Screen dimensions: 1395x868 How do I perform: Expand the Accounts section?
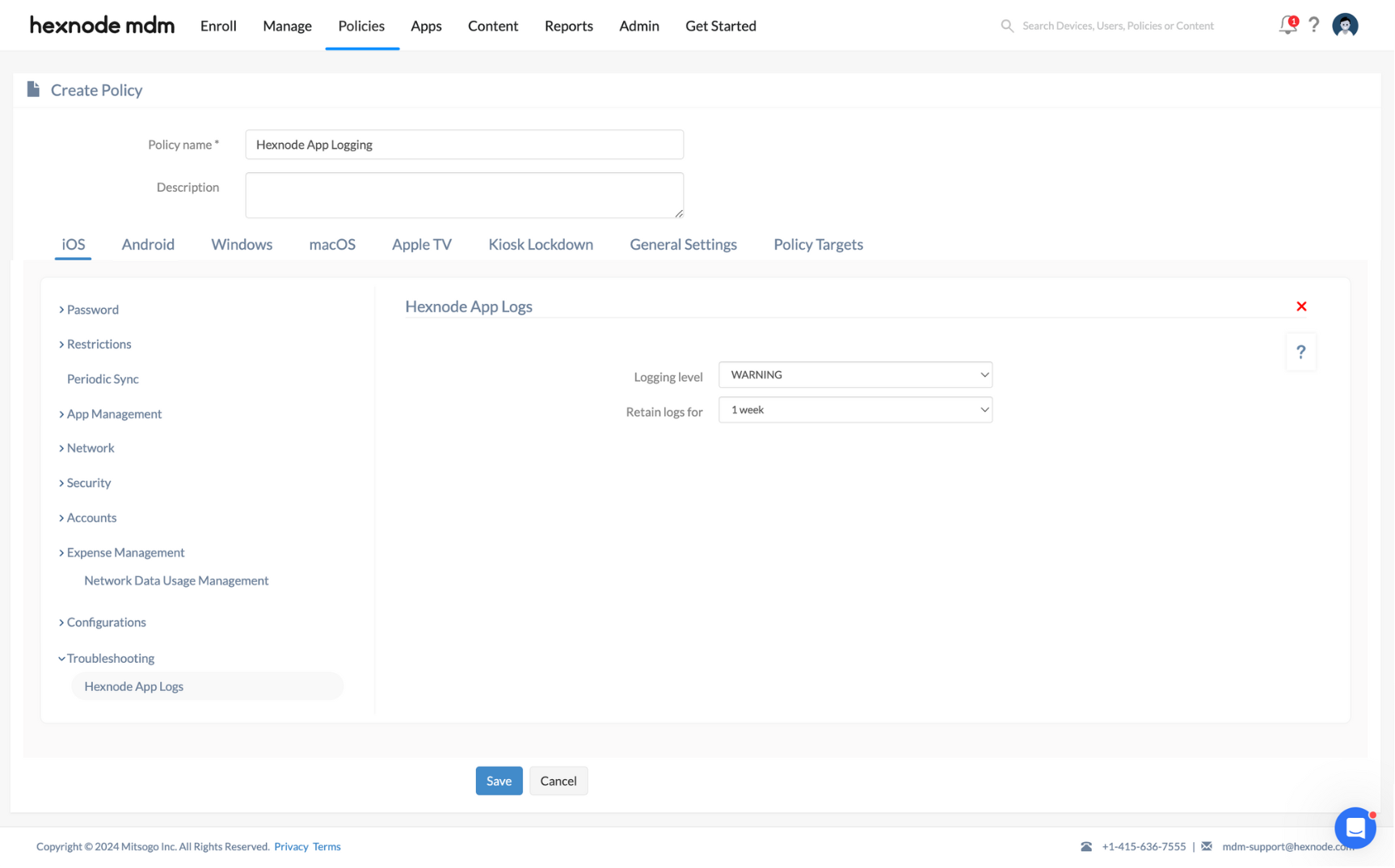[x=87, y=518]
